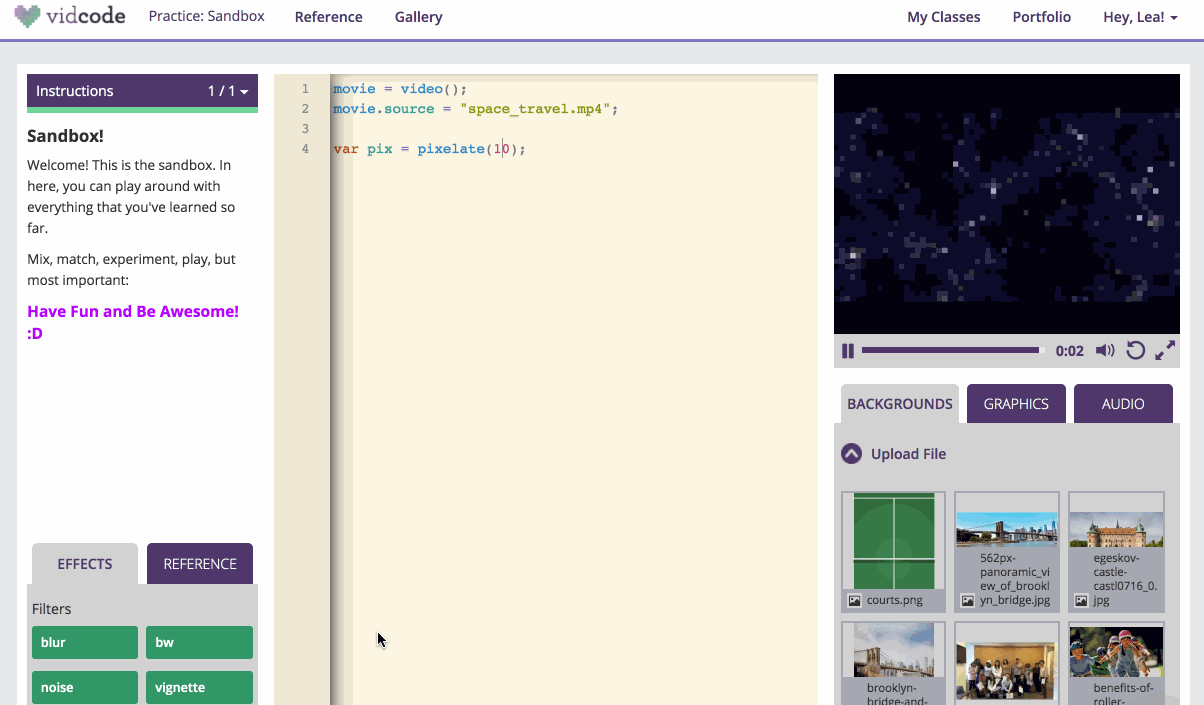Image resolution: width=1204 pixels, height=705 pixels.
Task: Add the bw filter
Action: pyautogui.click(x=200, y=642)
